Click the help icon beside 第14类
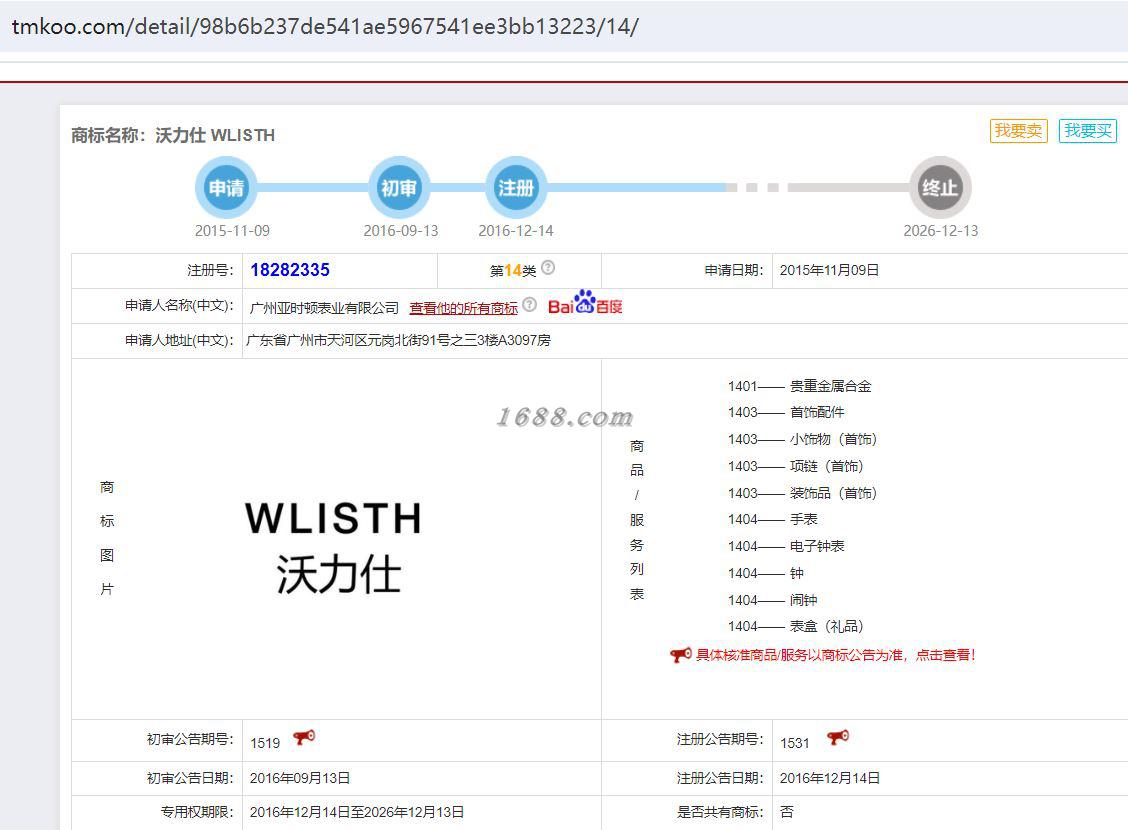 tap(548, 268)
